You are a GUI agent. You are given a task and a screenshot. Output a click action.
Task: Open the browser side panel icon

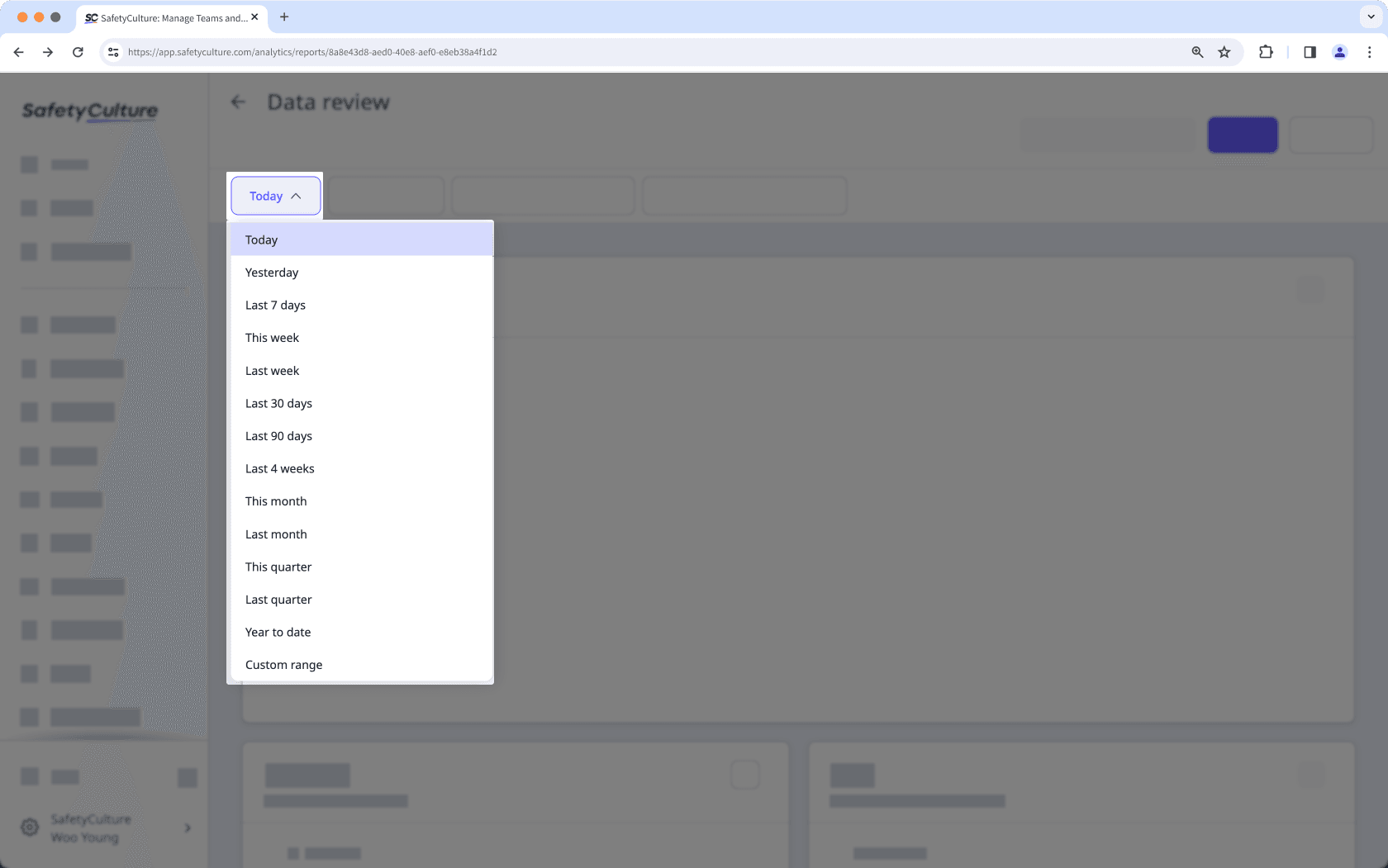pos(1309,51)
